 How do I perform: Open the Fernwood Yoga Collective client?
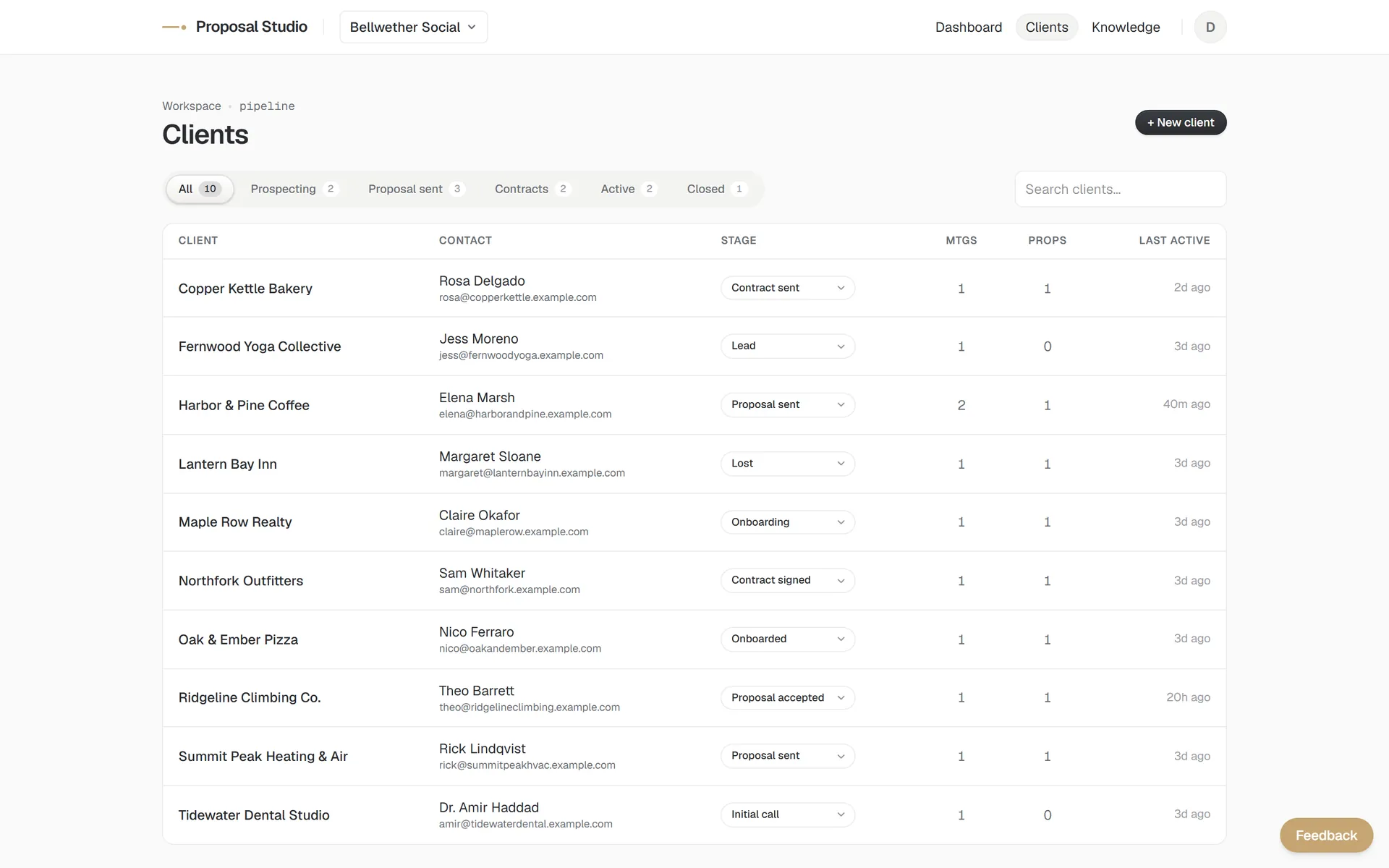(x=260, y=346)
